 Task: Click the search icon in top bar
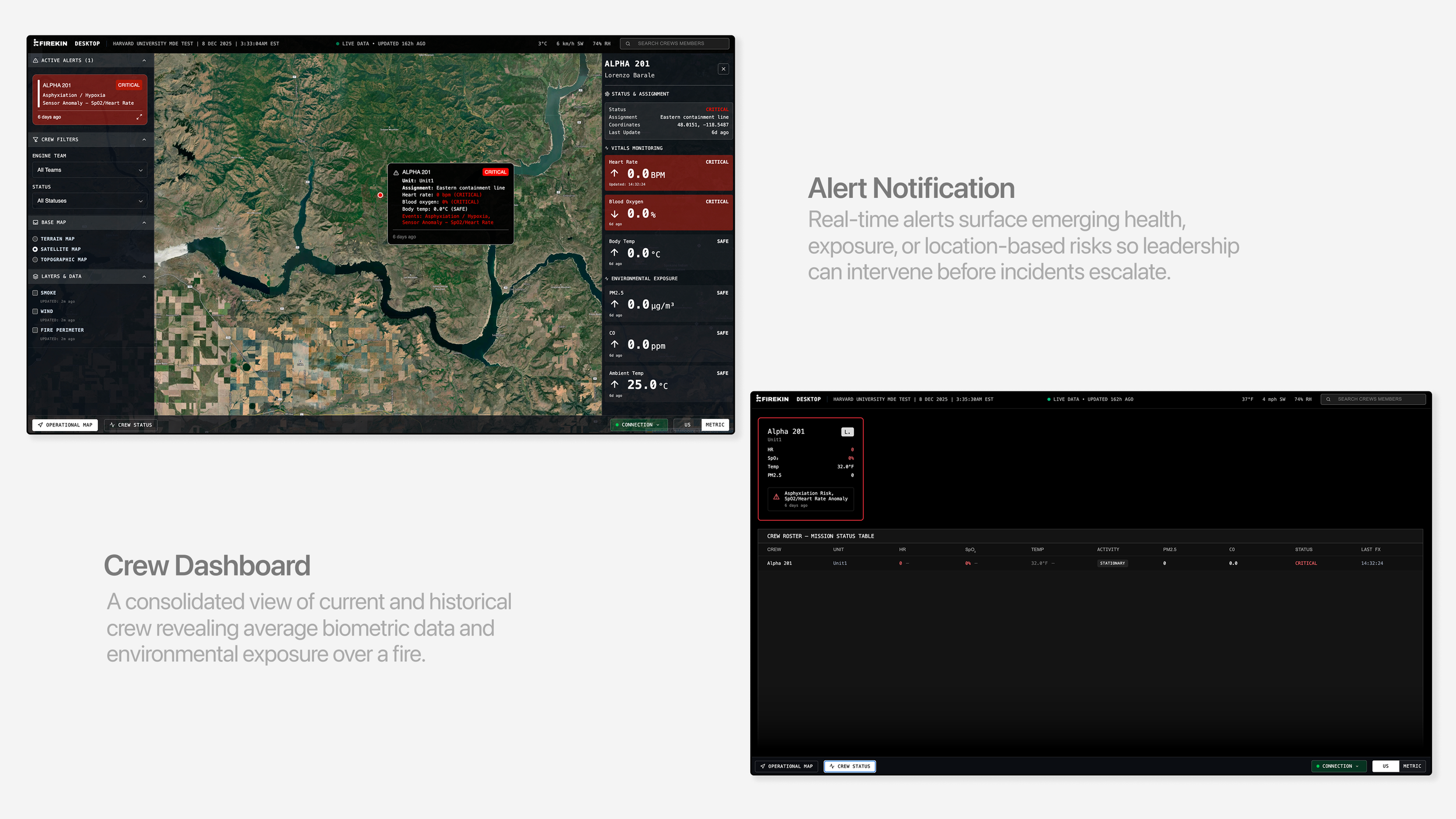click(x=628, y=44)
